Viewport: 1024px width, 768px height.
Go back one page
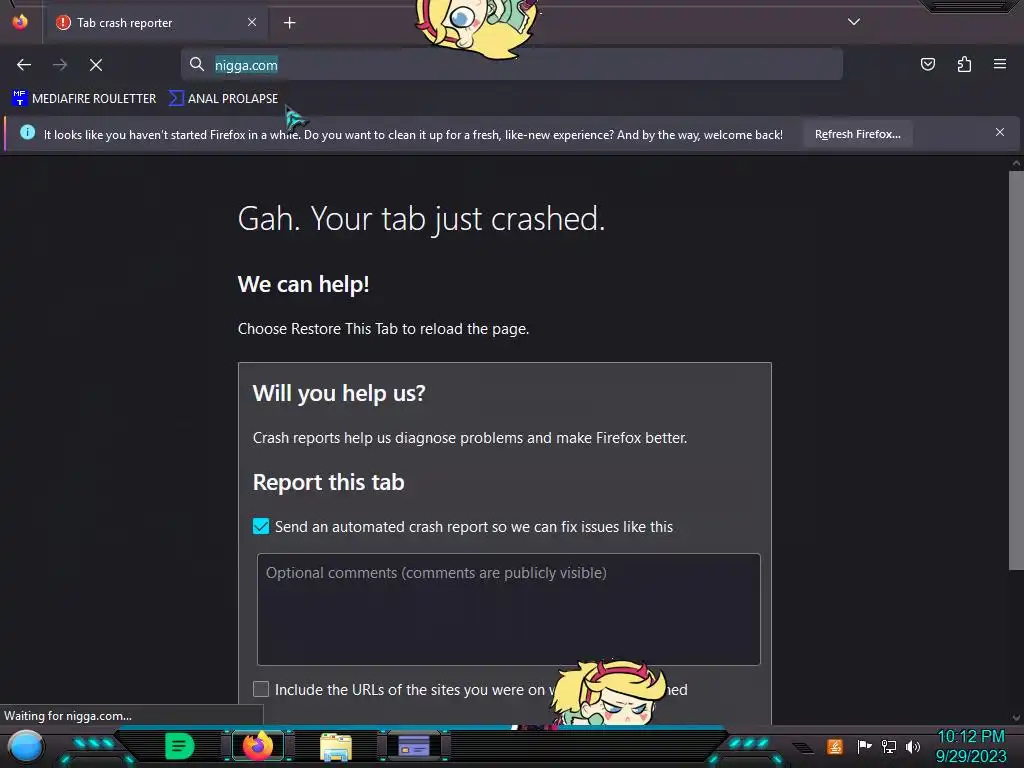tap(24, 65)
